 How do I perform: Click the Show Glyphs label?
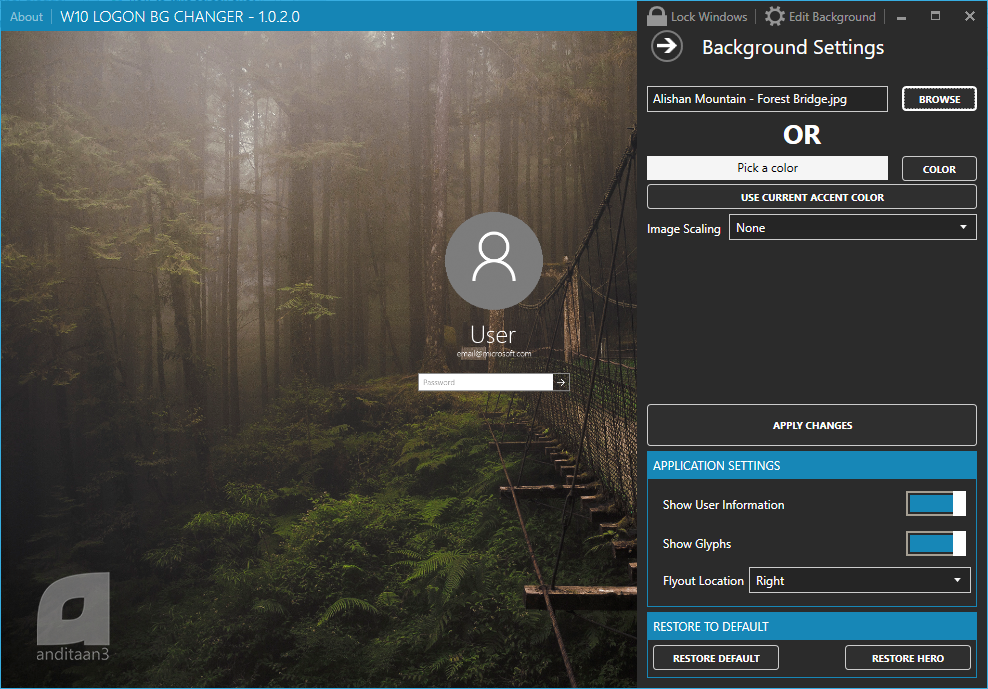[697, 544]
